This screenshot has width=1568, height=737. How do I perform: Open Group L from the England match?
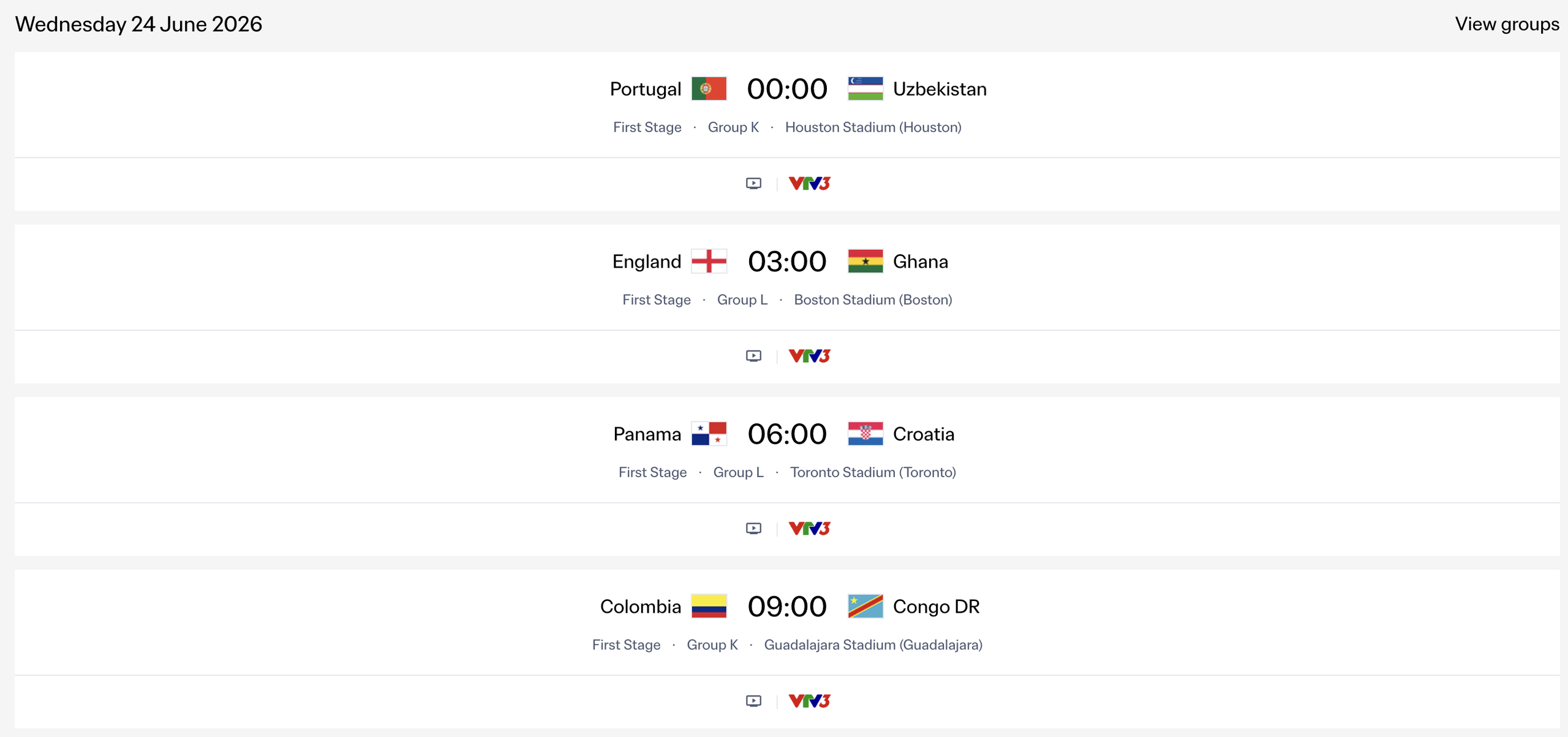[x=742, y=300]
